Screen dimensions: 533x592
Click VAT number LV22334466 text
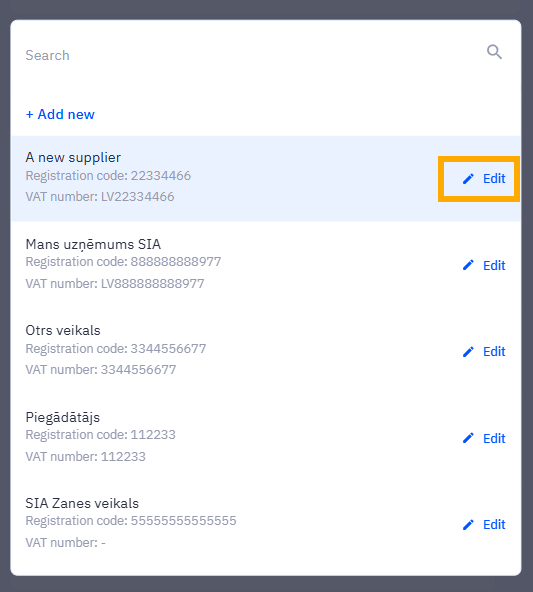pos(100,197)
